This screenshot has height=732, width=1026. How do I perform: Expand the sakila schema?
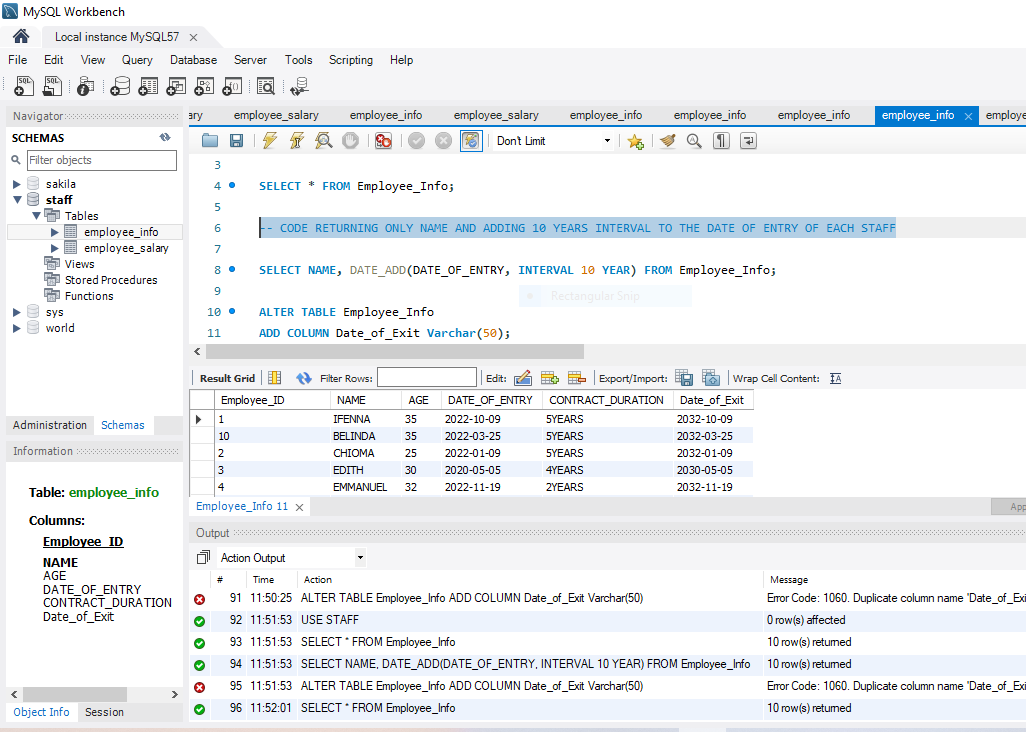tap(17, 184)
